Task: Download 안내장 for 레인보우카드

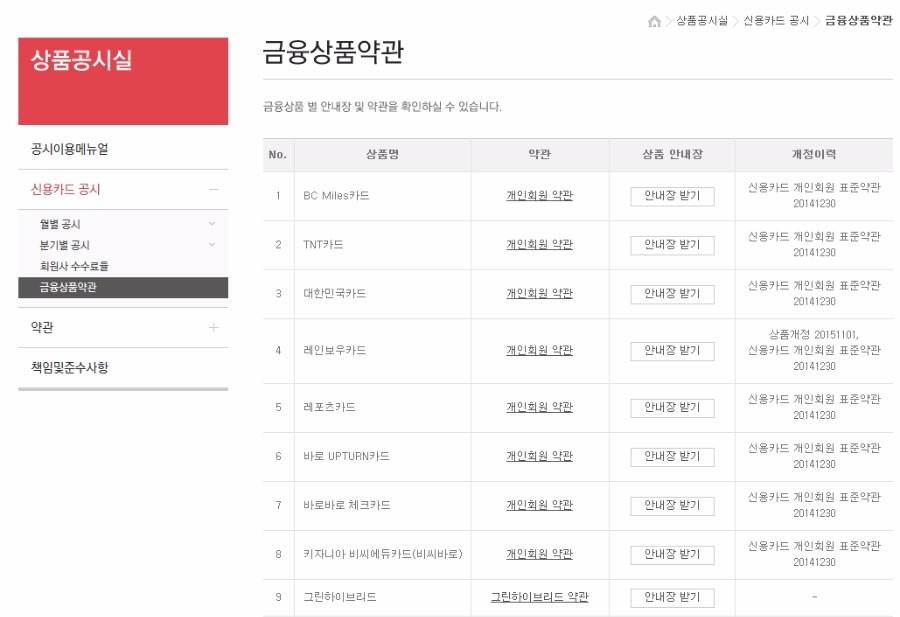Action: click(672, 351)
